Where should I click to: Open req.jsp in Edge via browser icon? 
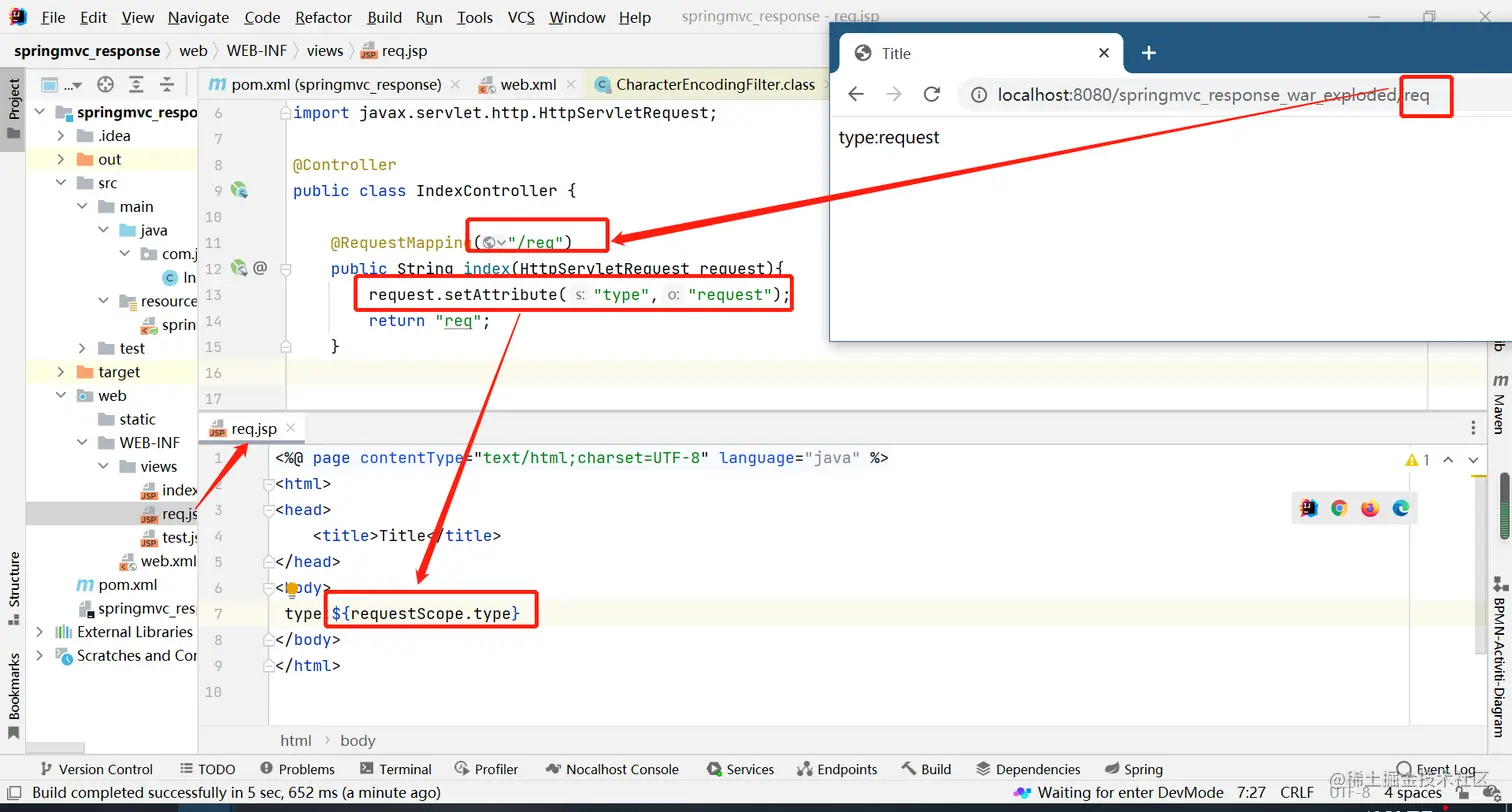click(1401, 508)
